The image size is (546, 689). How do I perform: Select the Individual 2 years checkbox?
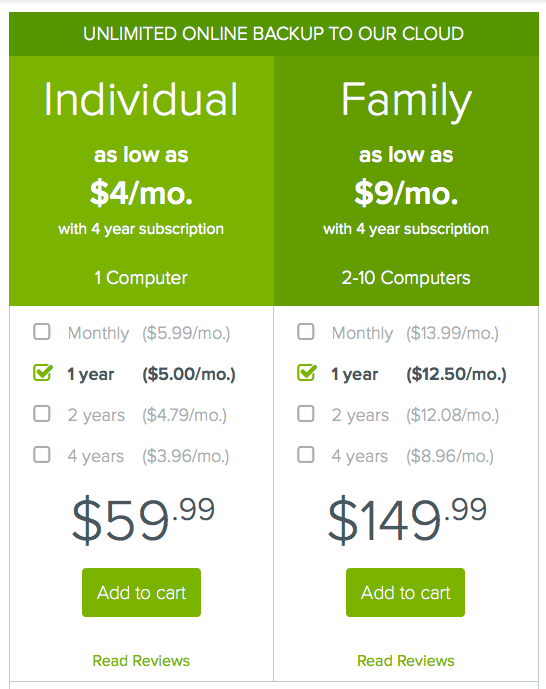pos(42,413)
